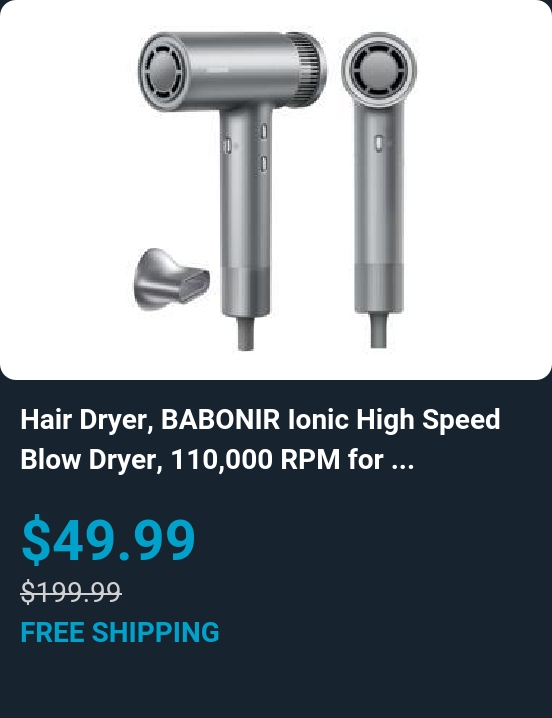
Task: Click the air outlet of side-view dryer
Action: point(163,72)
